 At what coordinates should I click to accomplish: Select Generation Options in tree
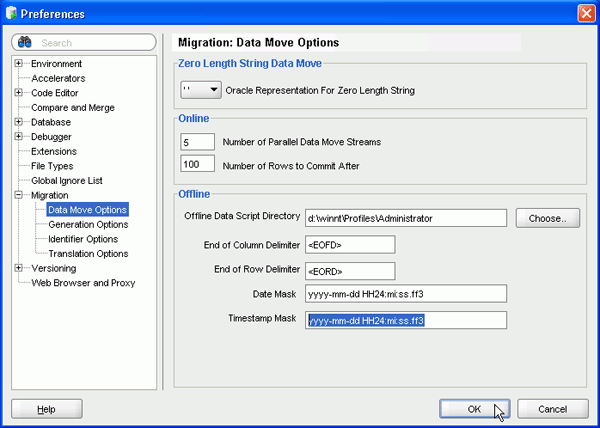coord(88,225)
